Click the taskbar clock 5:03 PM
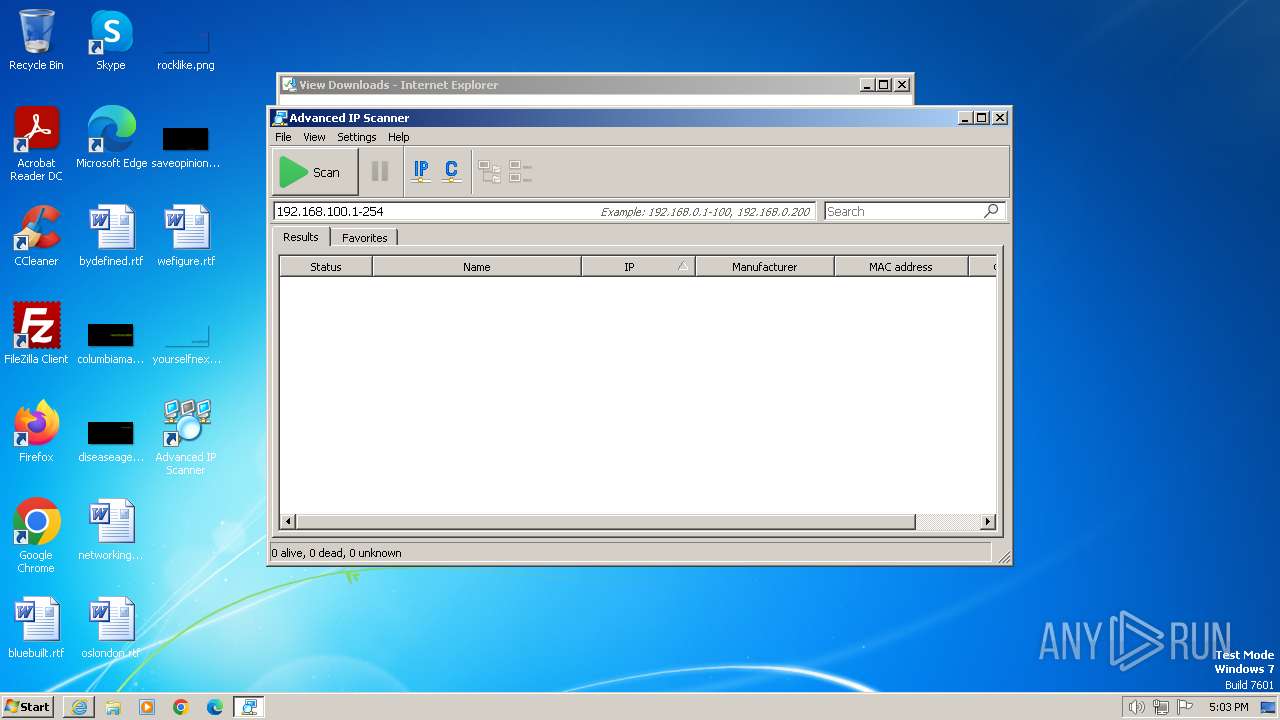Image resolution: width=1280 pixels, height=720 pixels. (x=1228, y=707)
